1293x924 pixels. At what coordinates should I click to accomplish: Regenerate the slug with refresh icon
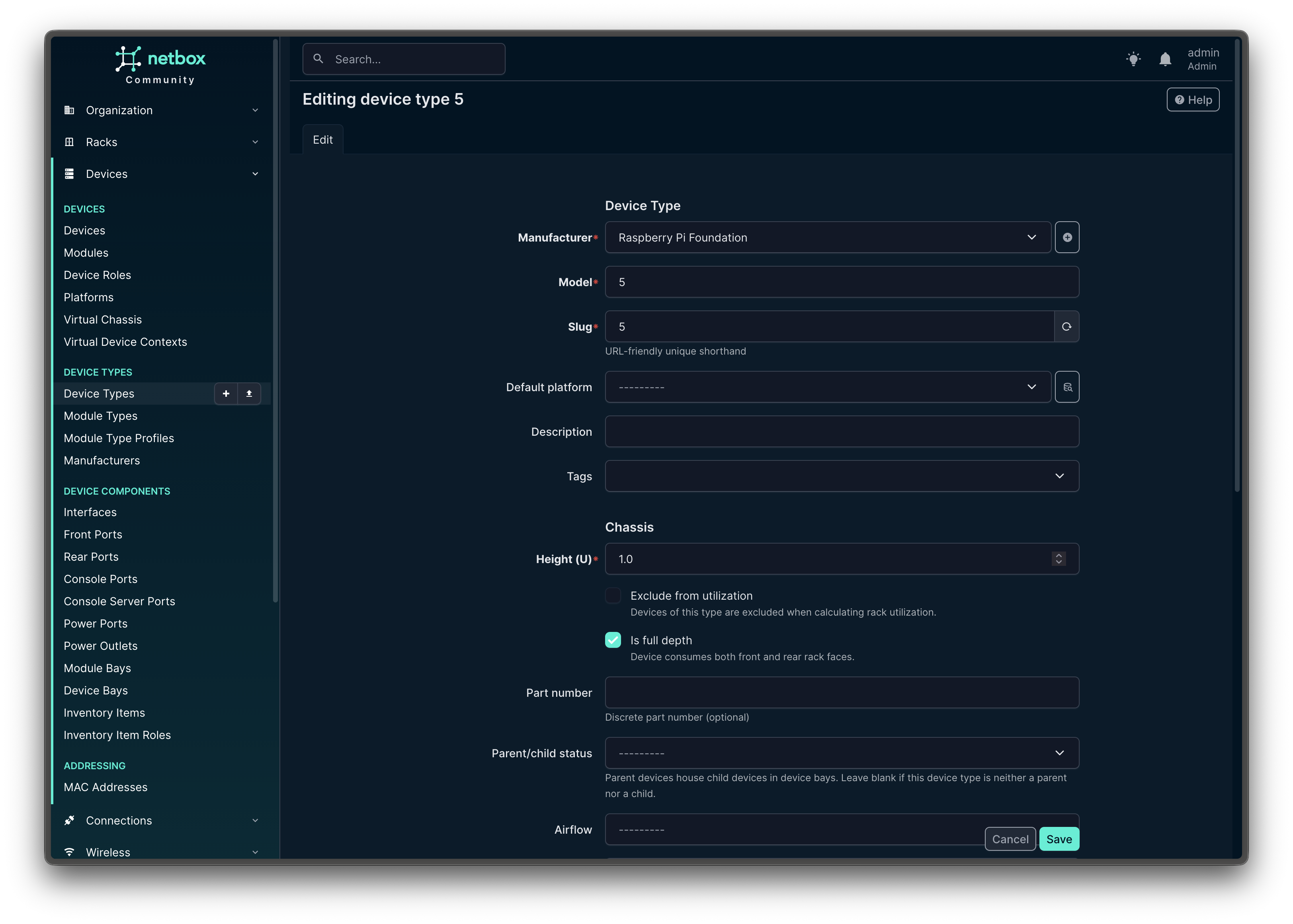tap(1066, 327)
